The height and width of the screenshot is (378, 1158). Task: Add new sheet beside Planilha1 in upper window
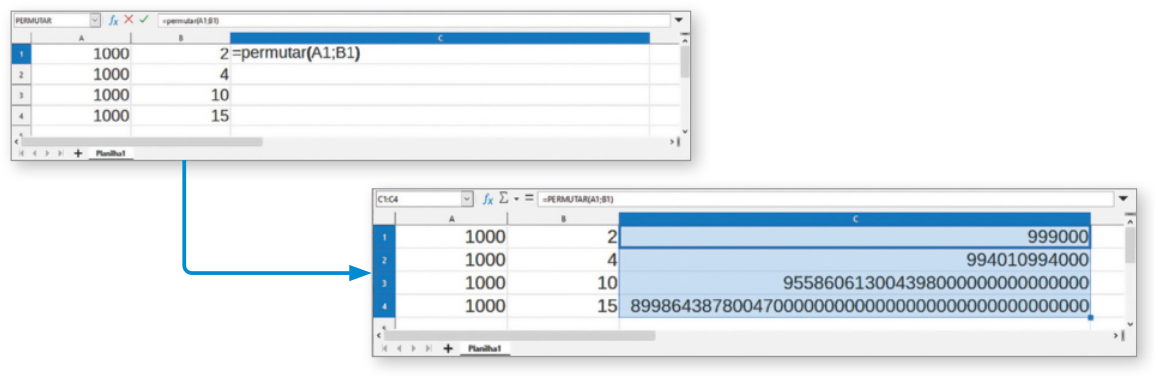[78, 154]
